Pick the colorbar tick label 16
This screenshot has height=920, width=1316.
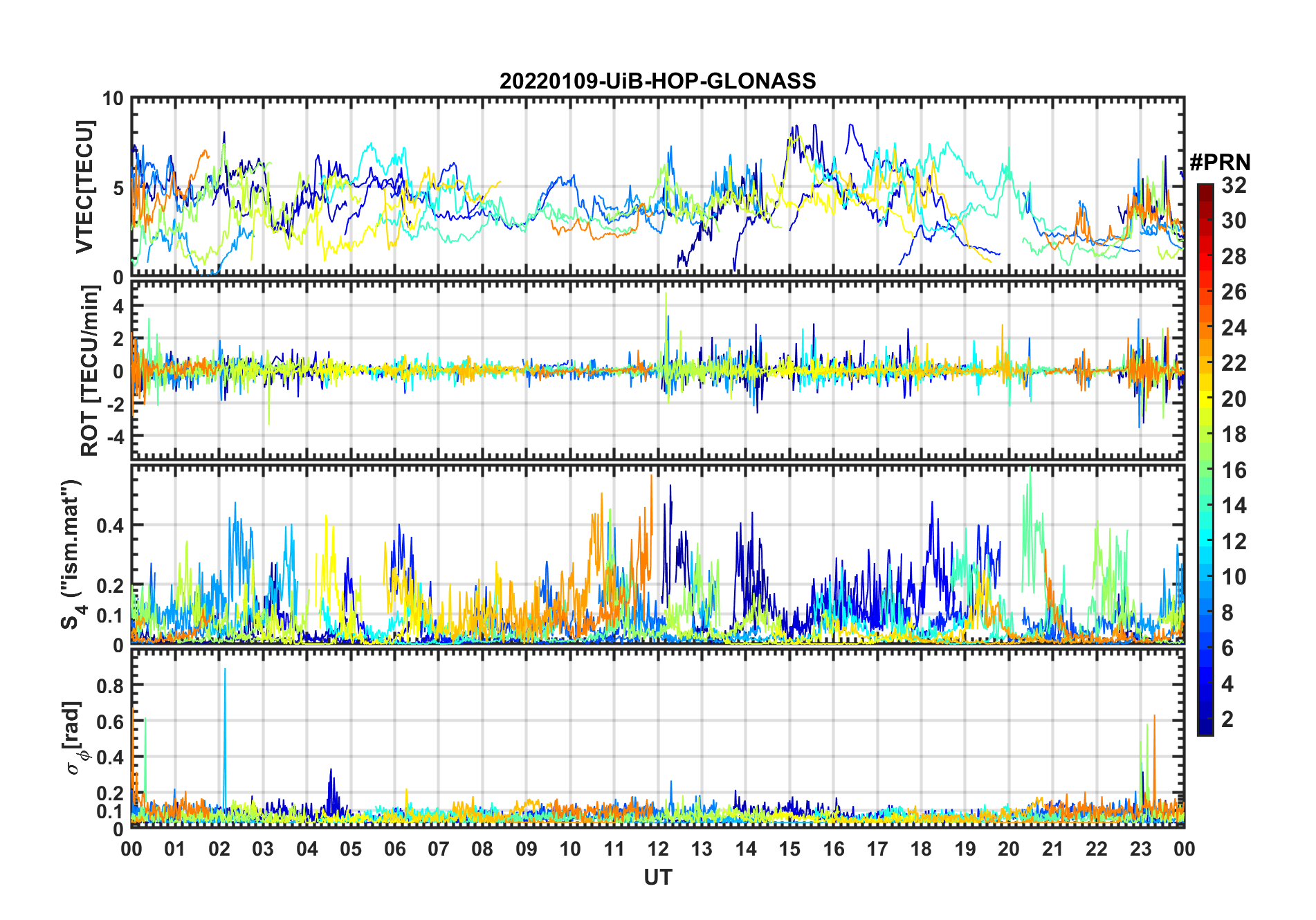(x=1234, y=470)
